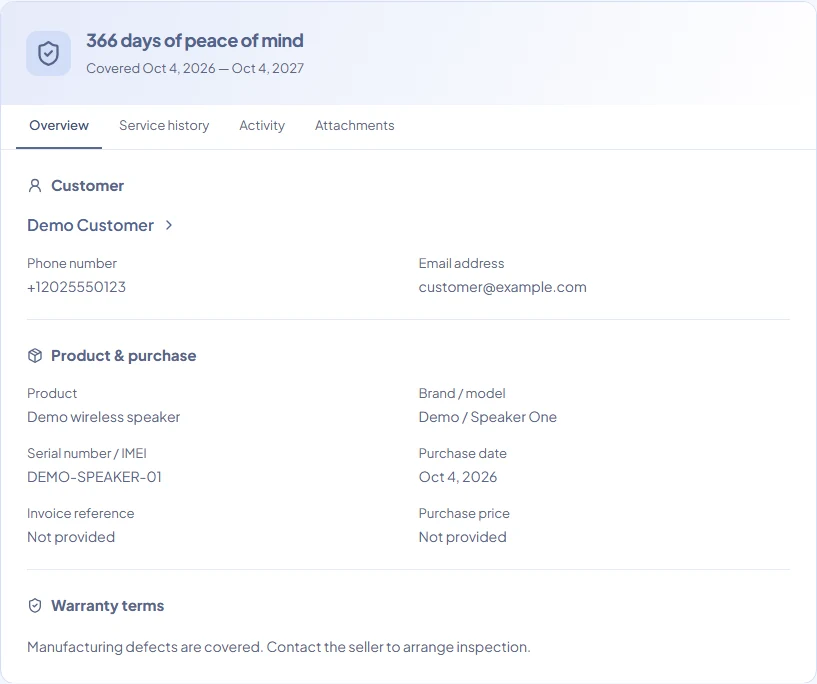Click the '366 days of peace of mind' heading
817x684 pixels.
[195, 41]
